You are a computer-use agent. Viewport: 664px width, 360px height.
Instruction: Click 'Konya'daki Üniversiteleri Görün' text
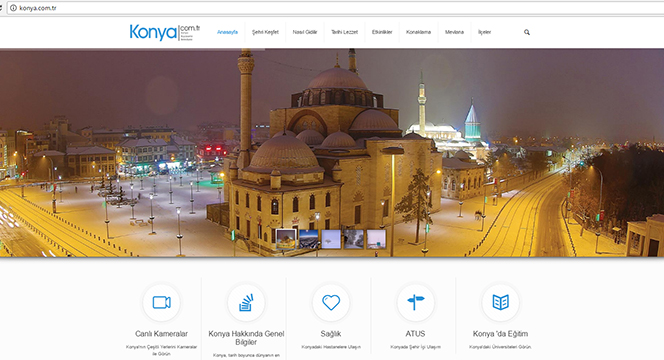click(500, 347)
